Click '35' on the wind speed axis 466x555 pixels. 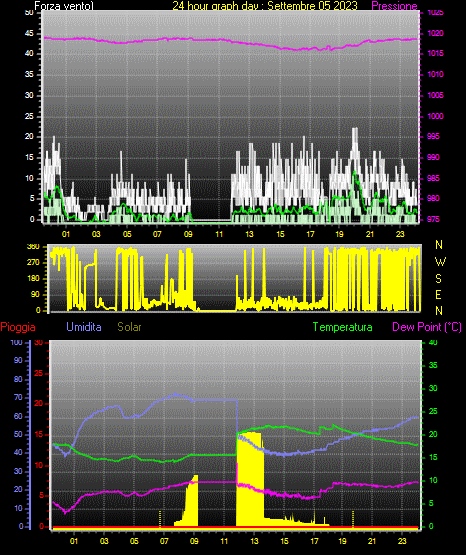pos(29,74)
